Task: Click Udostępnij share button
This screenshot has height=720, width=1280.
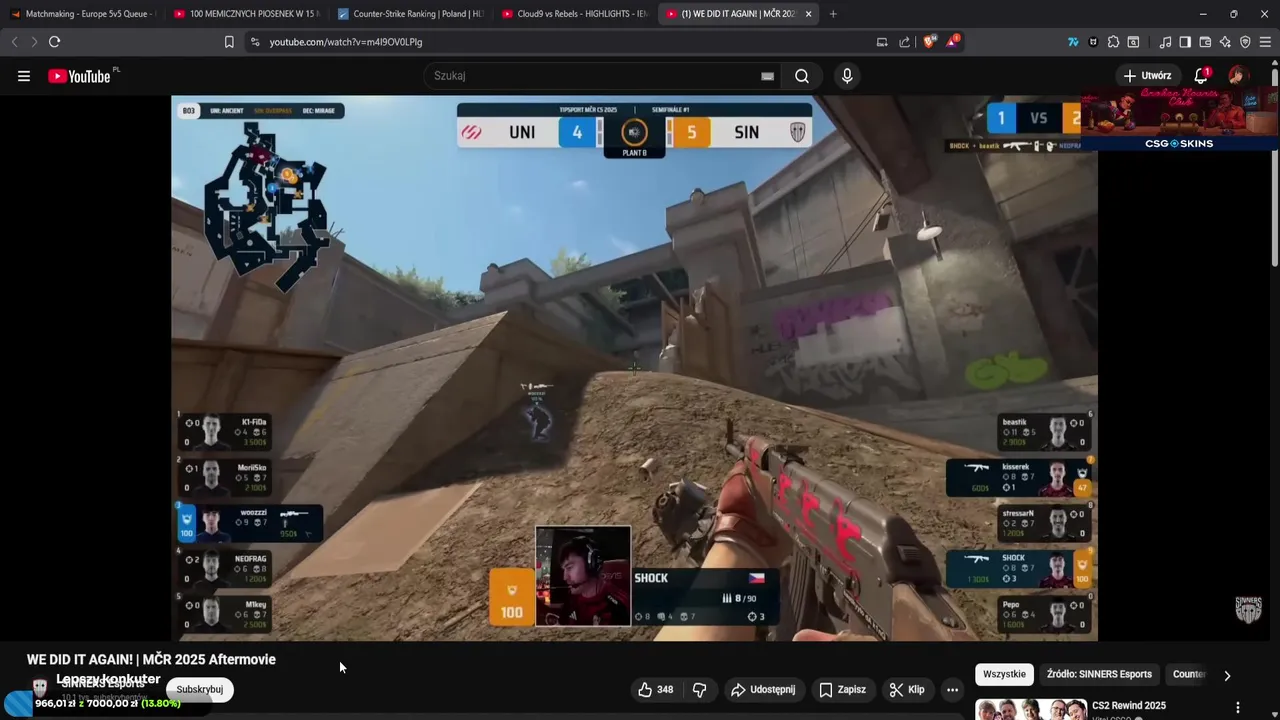Action: (763, 690)
